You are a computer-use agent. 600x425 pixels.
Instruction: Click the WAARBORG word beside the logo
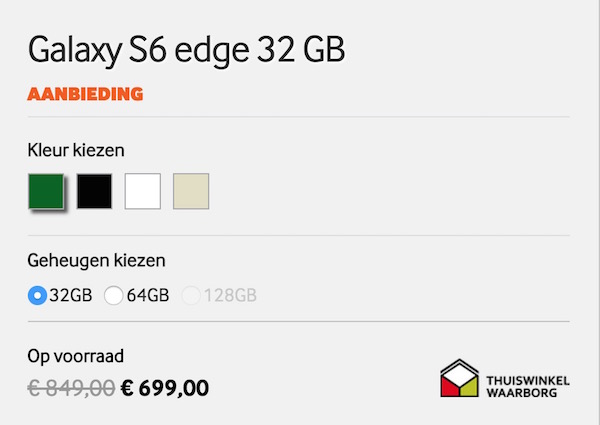pyautogui.click(x=520, y=393)
